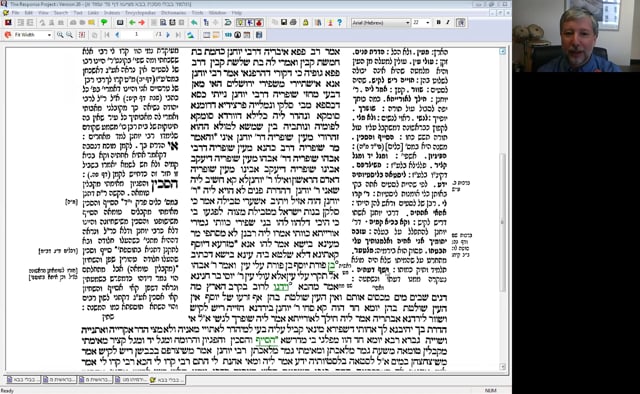Click the printer icon in toolbar

click(x=293, y=22)
